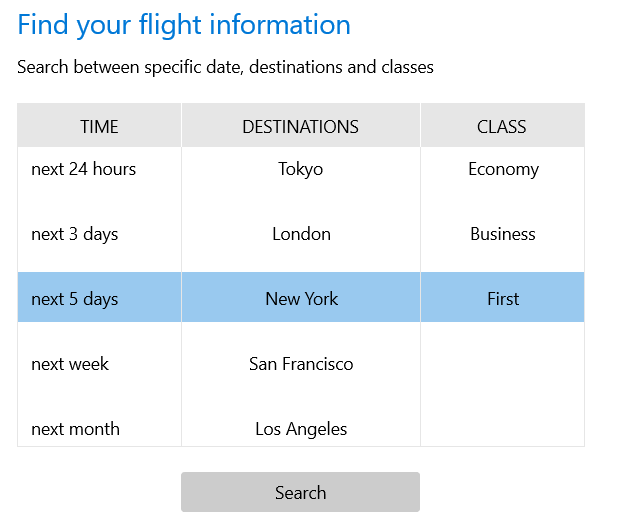Select 'next month' in the TIME list
Viewport: 631px width, 530px height.
click(x=75, y=429)
